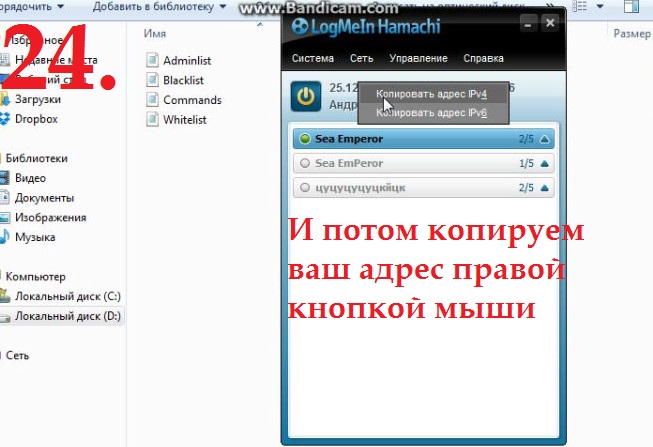Open Видео library
Viewport: 653px width, 447px height.
(30, 178)
